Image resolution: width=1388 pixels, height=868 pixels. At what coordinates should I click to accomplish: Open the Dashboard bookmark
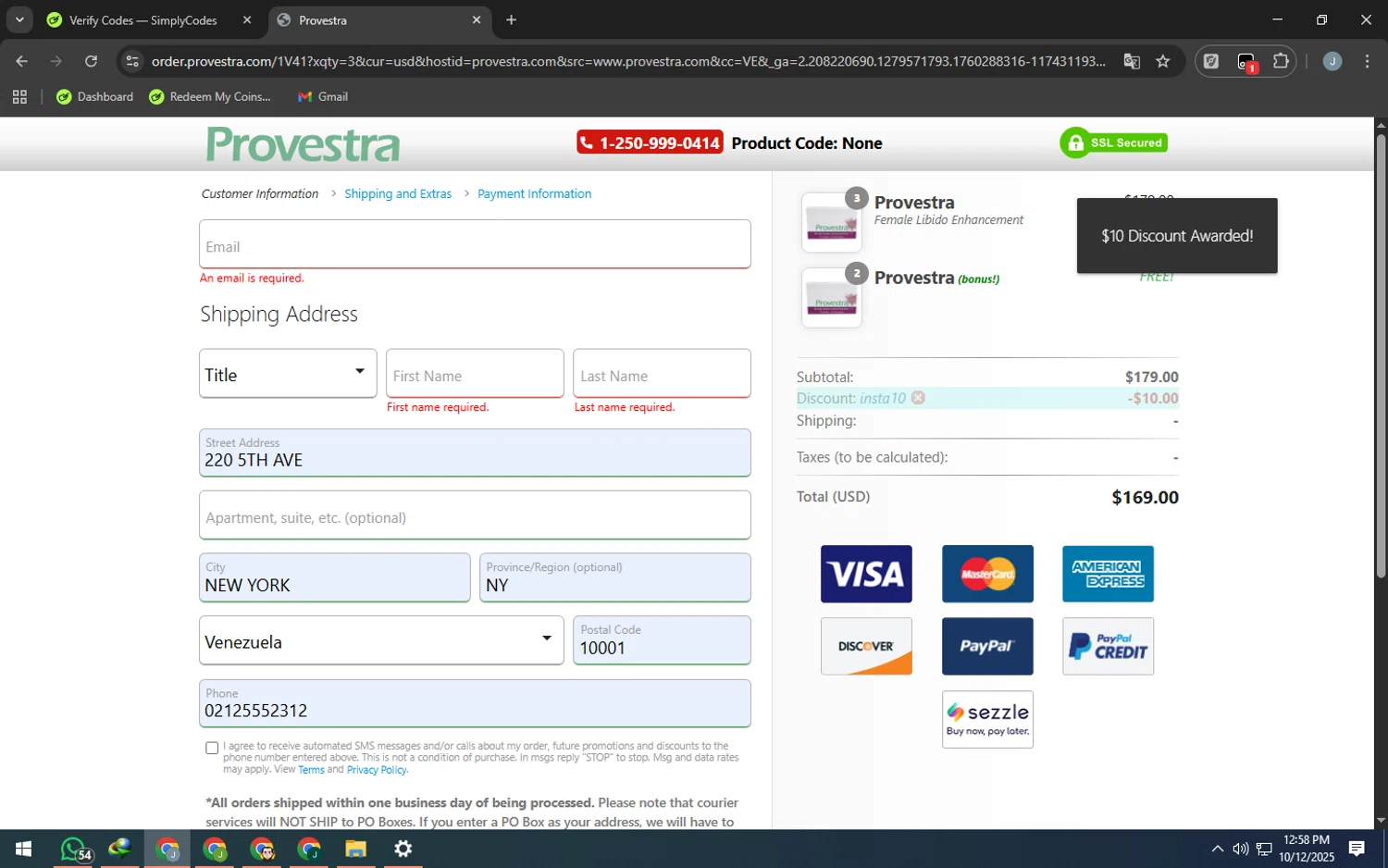[x=95, y=96]
